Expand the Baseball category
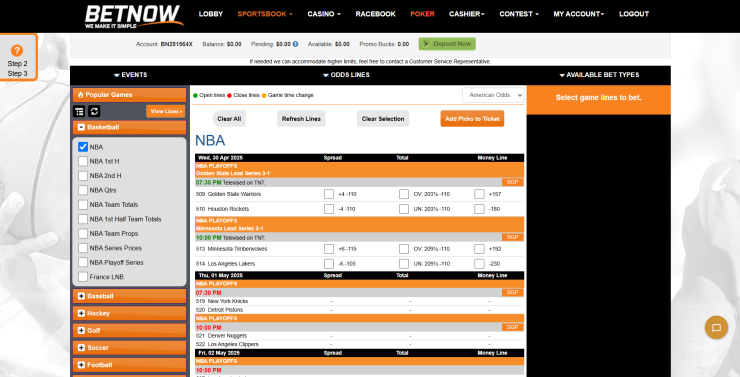Viewport: 740px width, 377px height. pos(129,296)
